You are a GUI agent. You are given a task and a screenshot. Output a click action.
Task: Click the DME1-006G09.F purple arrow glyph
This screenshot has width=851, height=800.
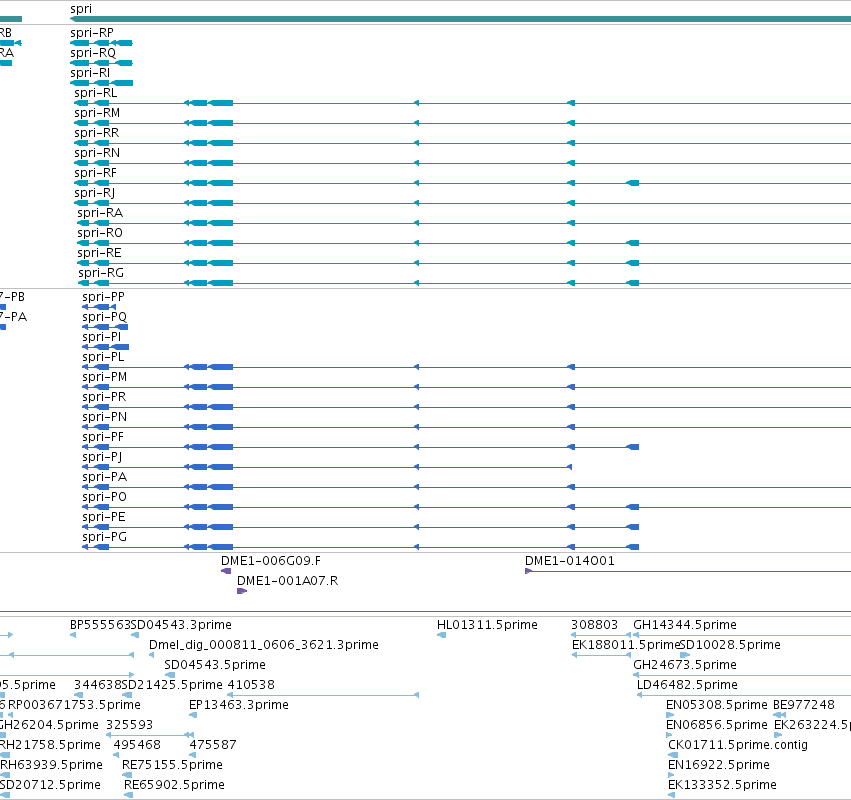pos(226,571)
